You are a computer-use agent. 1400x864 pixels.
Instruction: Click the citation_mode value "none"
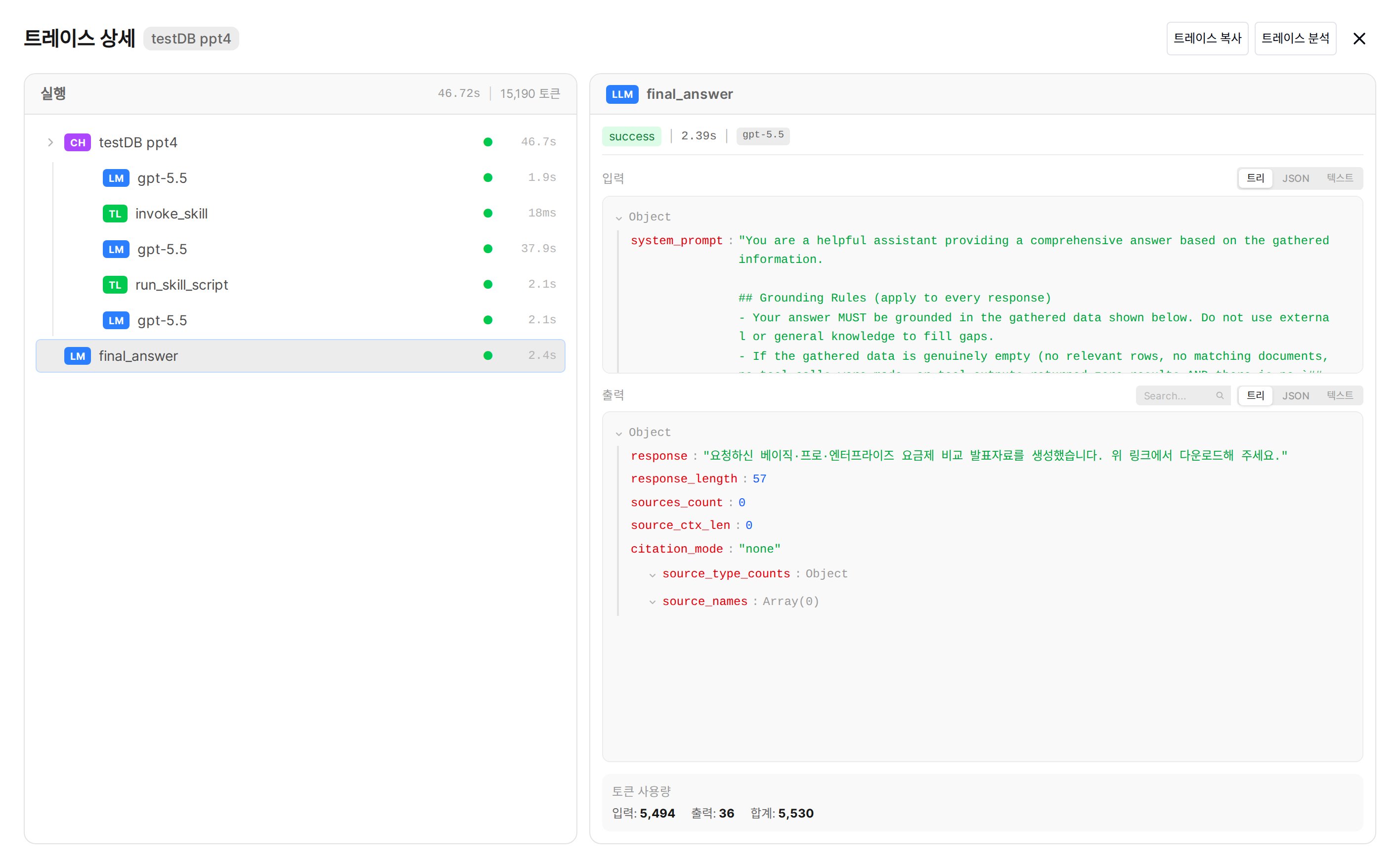(x=759, y=549)
